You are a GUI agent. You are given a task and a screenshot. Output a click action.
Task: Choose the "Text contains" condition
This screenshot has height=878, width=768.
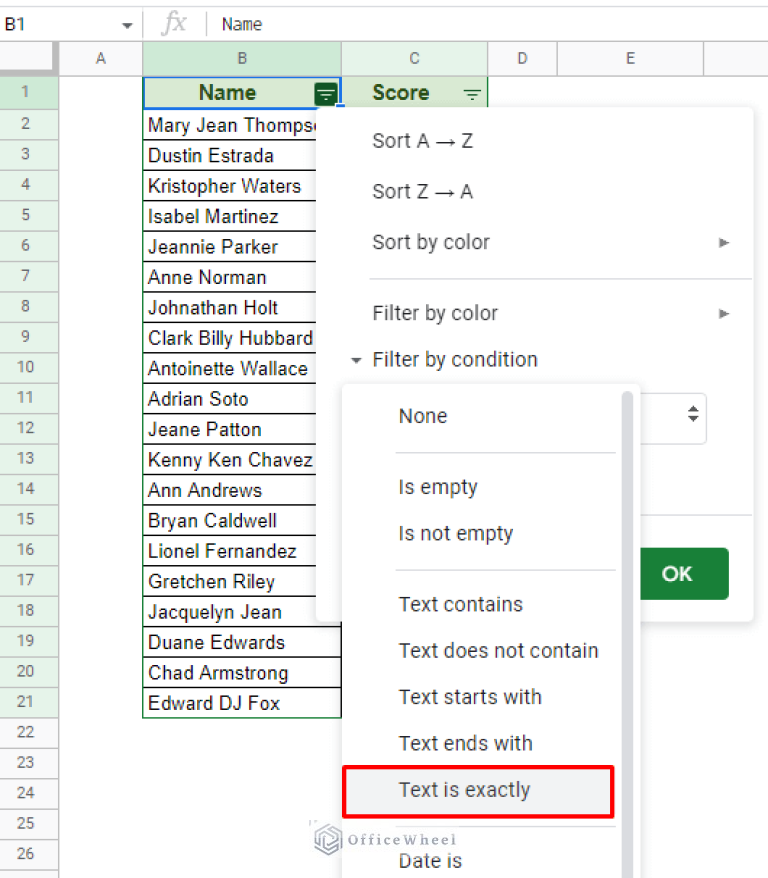(460, 604)
